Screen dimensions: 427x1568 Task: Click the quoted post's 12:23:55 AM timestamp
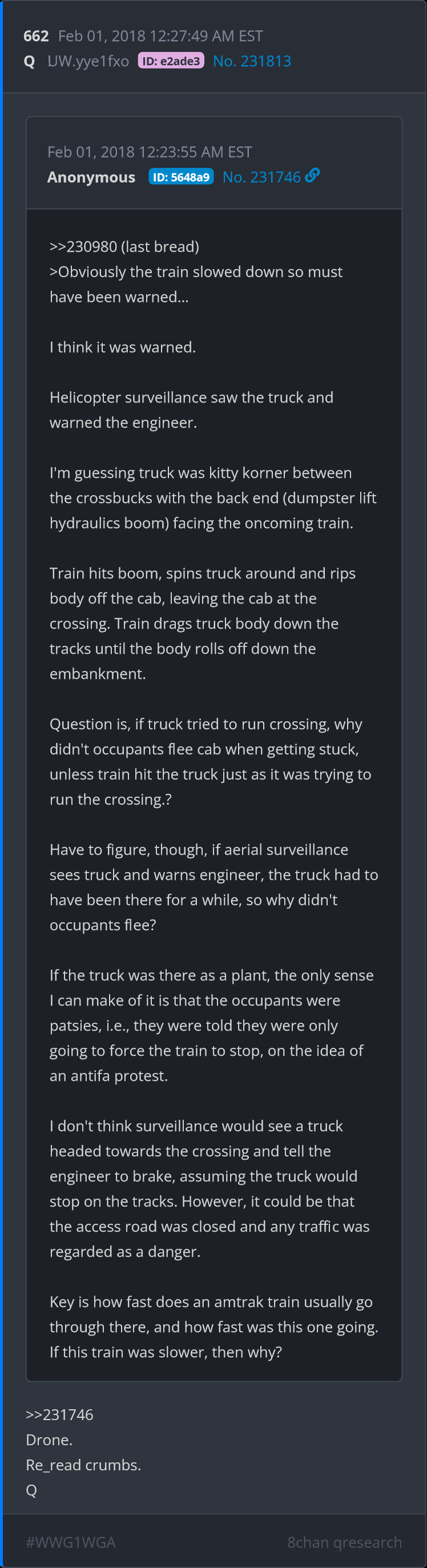(150, 152)
